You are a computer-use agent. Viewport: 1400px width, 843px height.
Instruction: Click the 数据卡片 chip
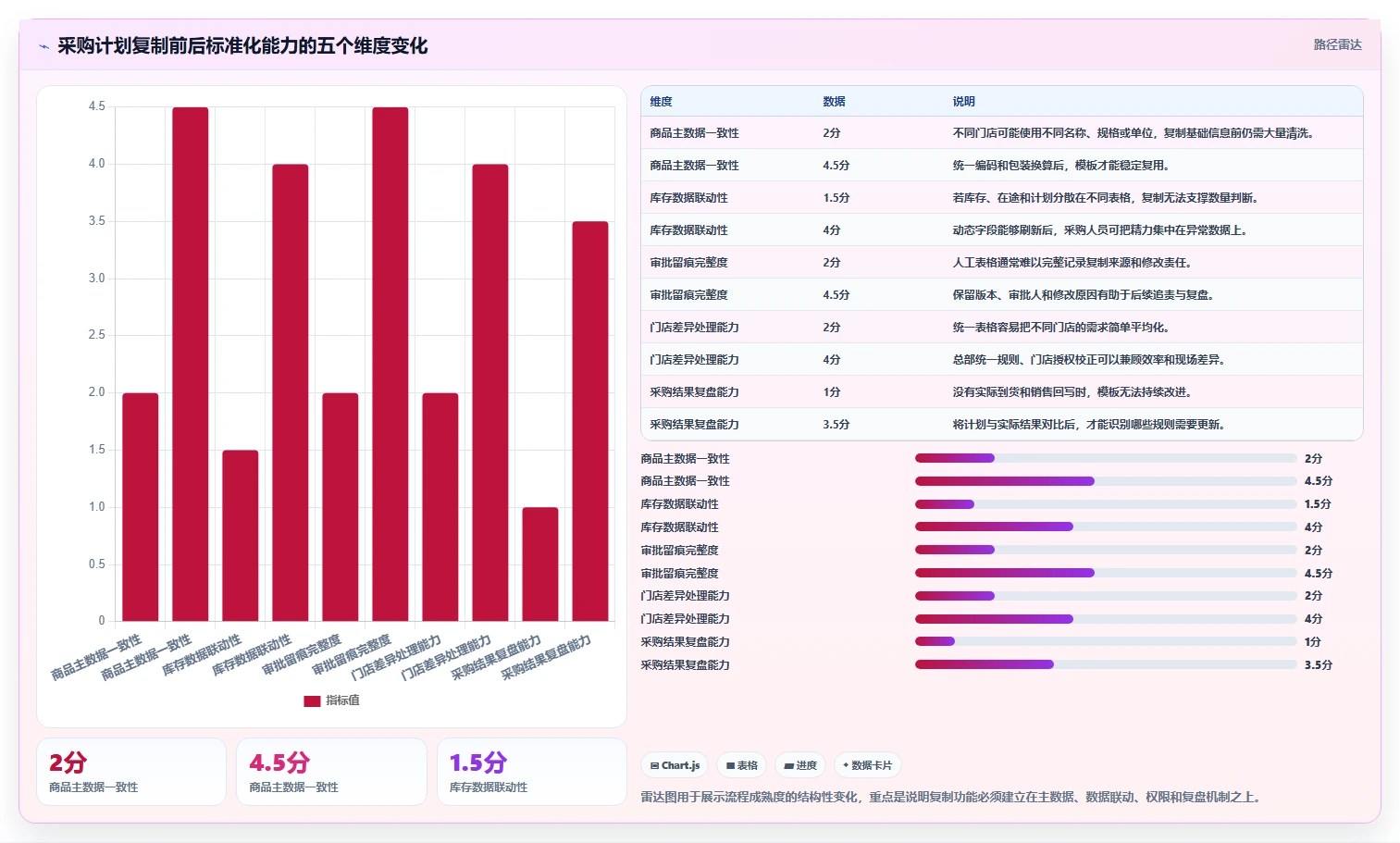pos(868,765)
